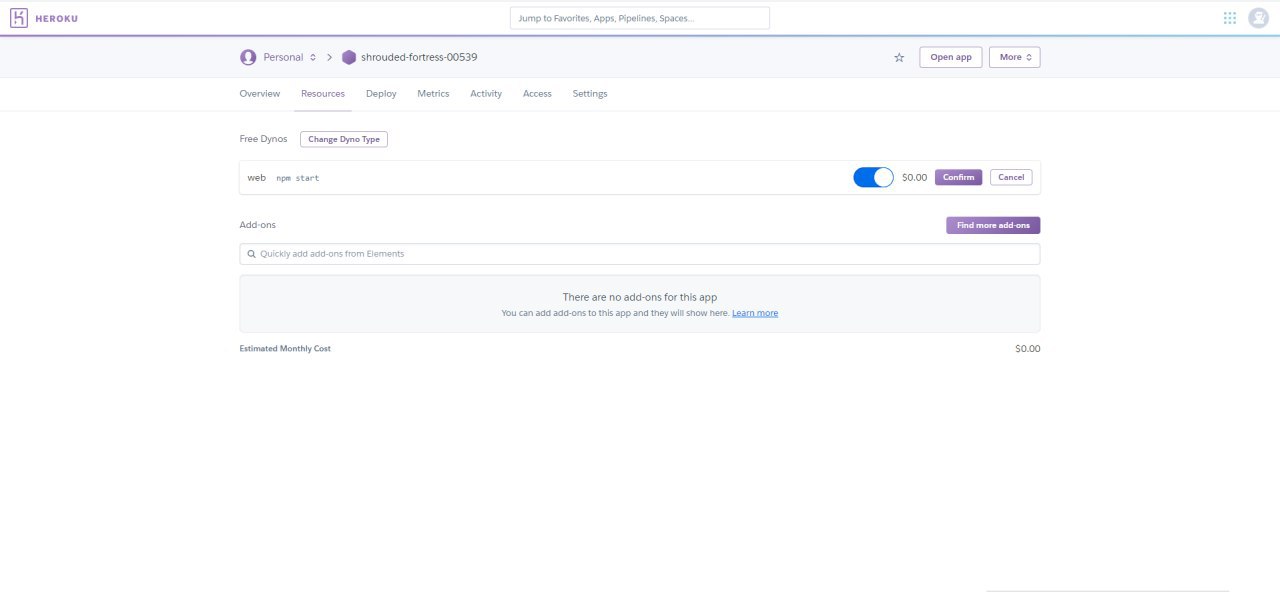
Task: Focus the Quickly add add-ons search field
Action: [640, 254]
